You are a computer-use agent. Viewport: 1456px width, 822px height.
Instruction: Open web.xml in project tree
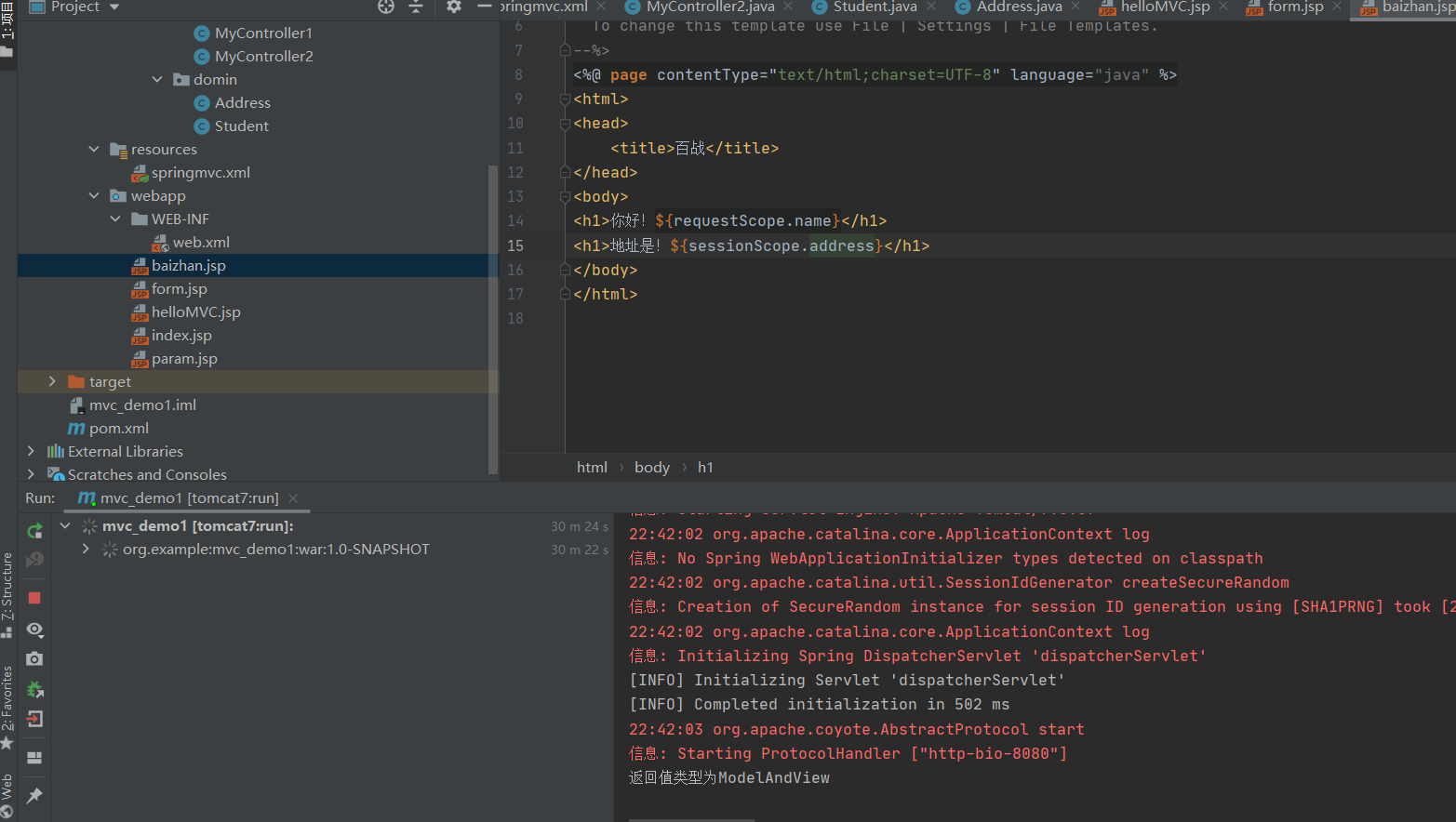(200, 242)
